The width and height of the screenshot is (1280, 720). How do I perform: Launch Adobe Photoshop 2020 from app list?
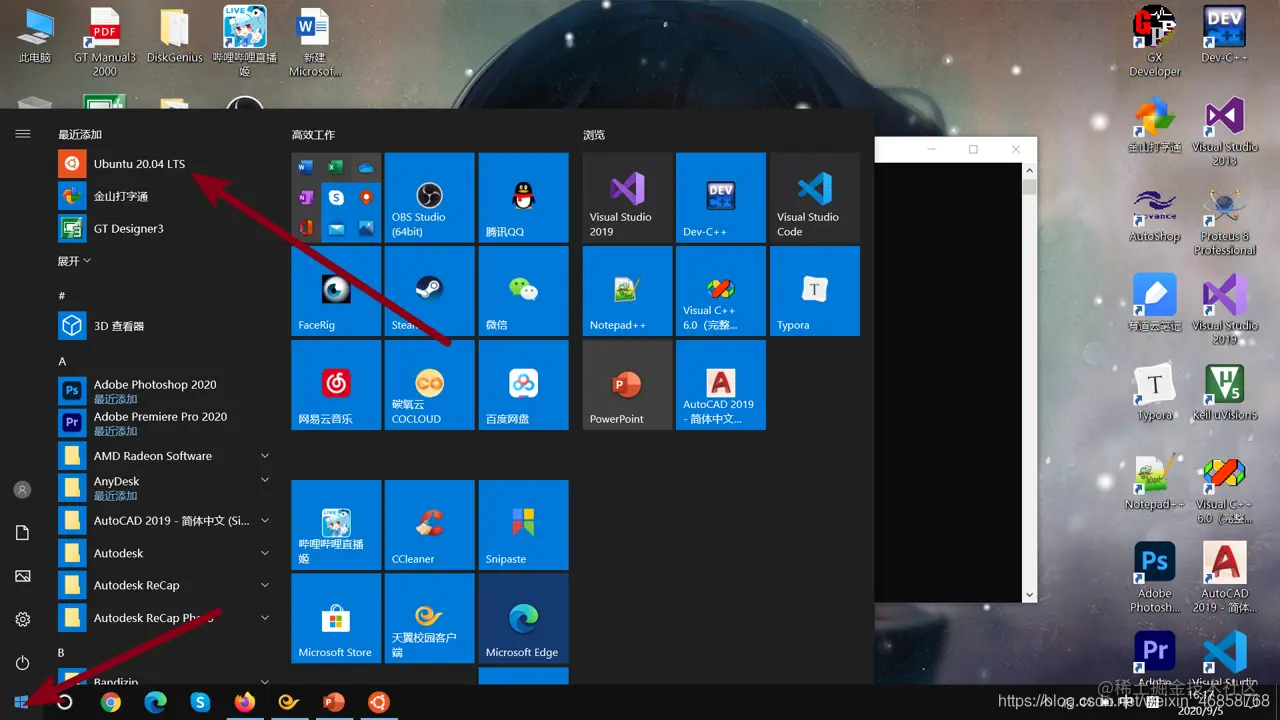(x=164, y=391)
